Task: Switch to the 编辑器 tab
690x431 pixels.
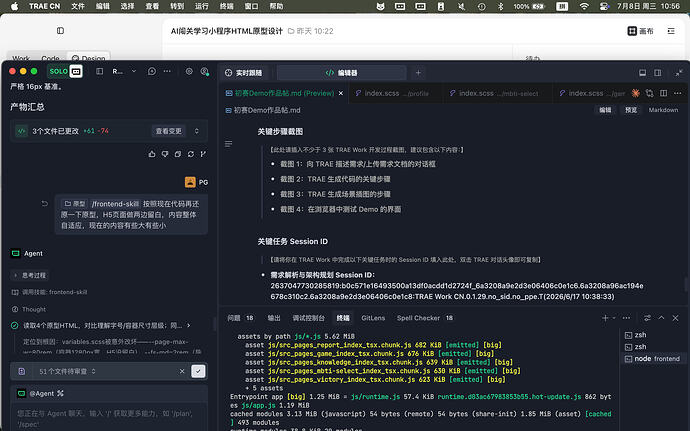Action: [341, 73]
